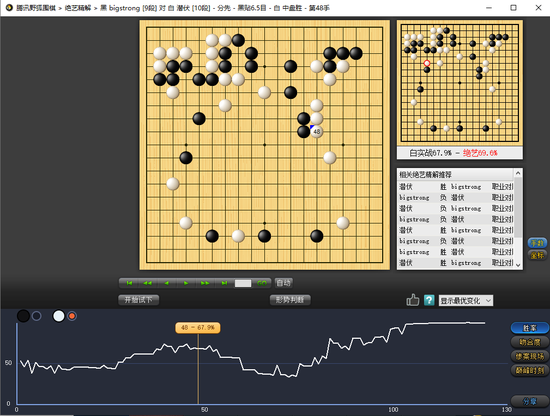Open the 显示最优变化 dropdown

click(x=466, y=301)
